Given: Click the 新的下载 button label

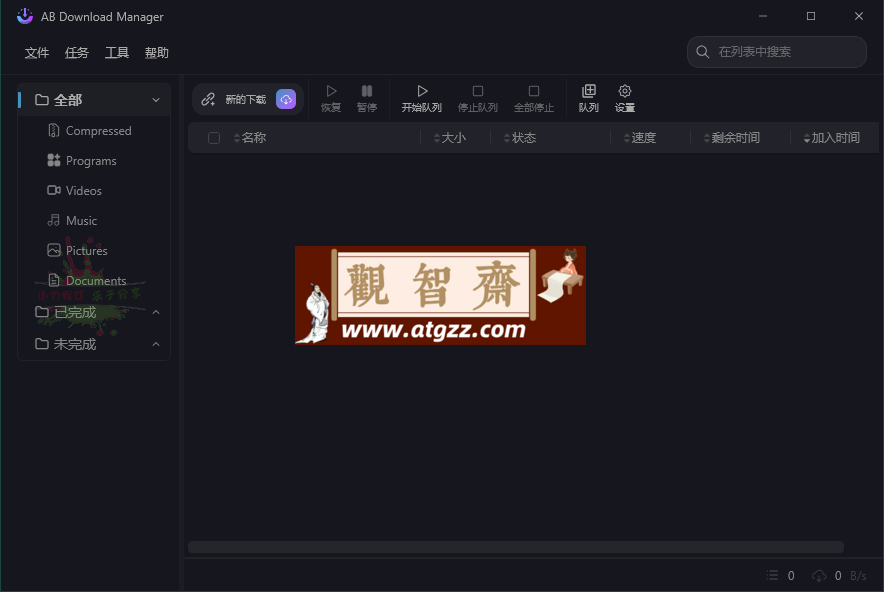Looking at the screenshot, I should pyautogui.click(x=246, y=100).
